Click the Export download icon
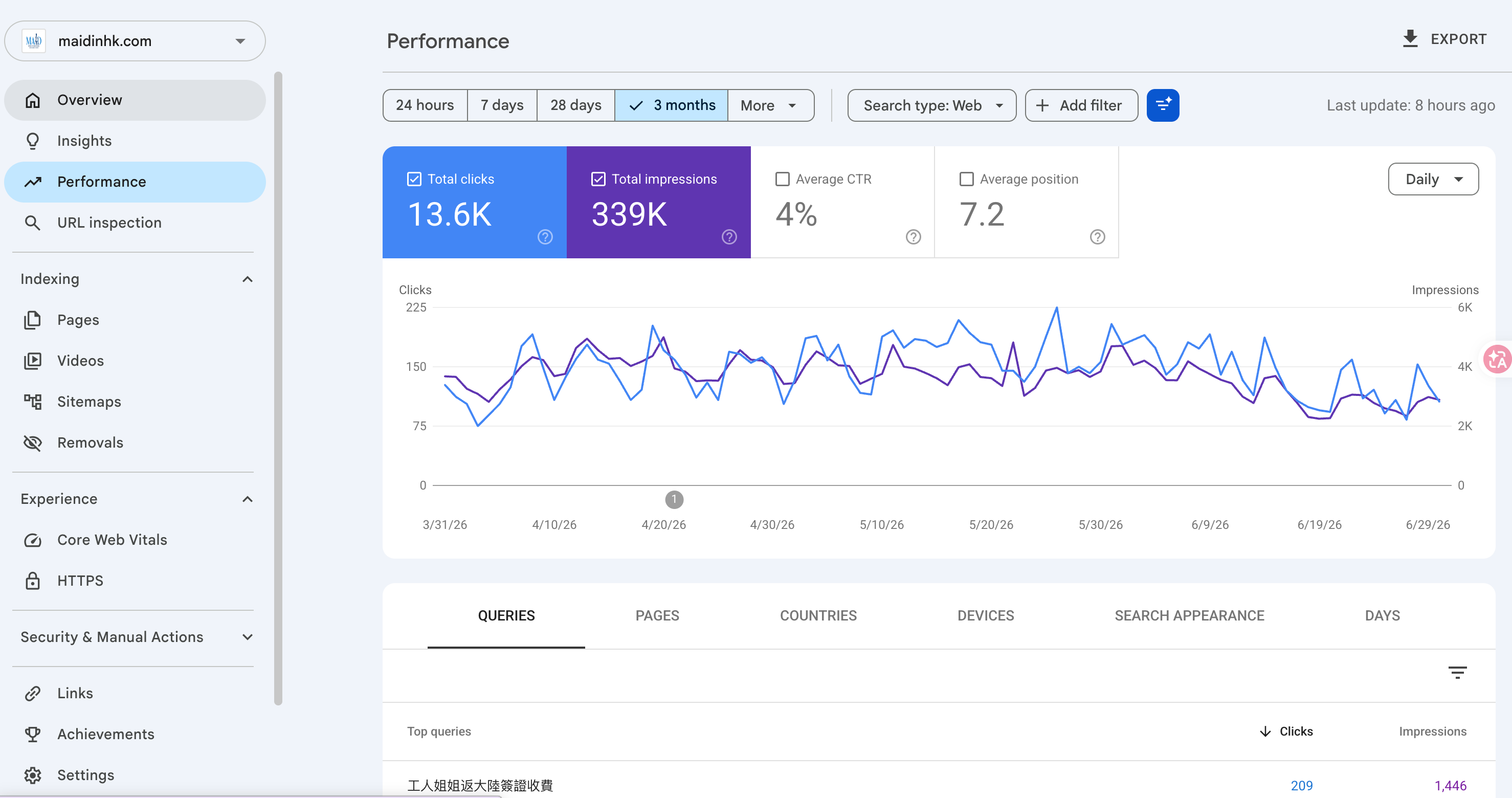1512x798 pixels. click(1410, 39)
